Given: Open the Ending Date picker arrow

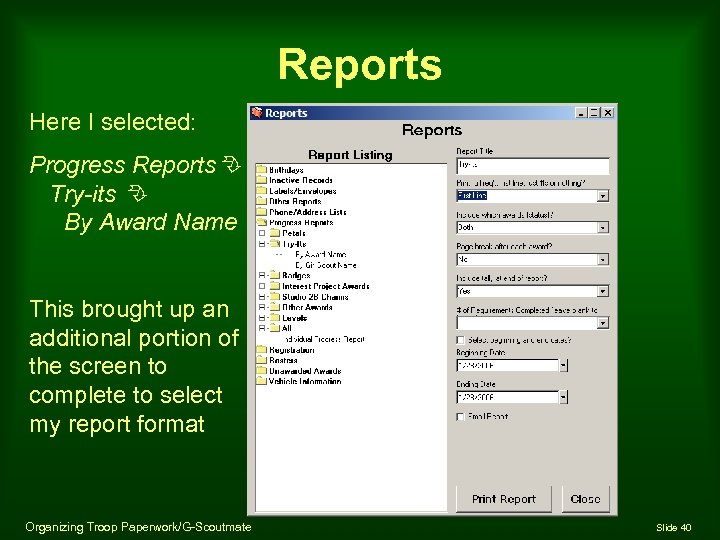Looking at the screenshot, I should (x=563, y=397).
